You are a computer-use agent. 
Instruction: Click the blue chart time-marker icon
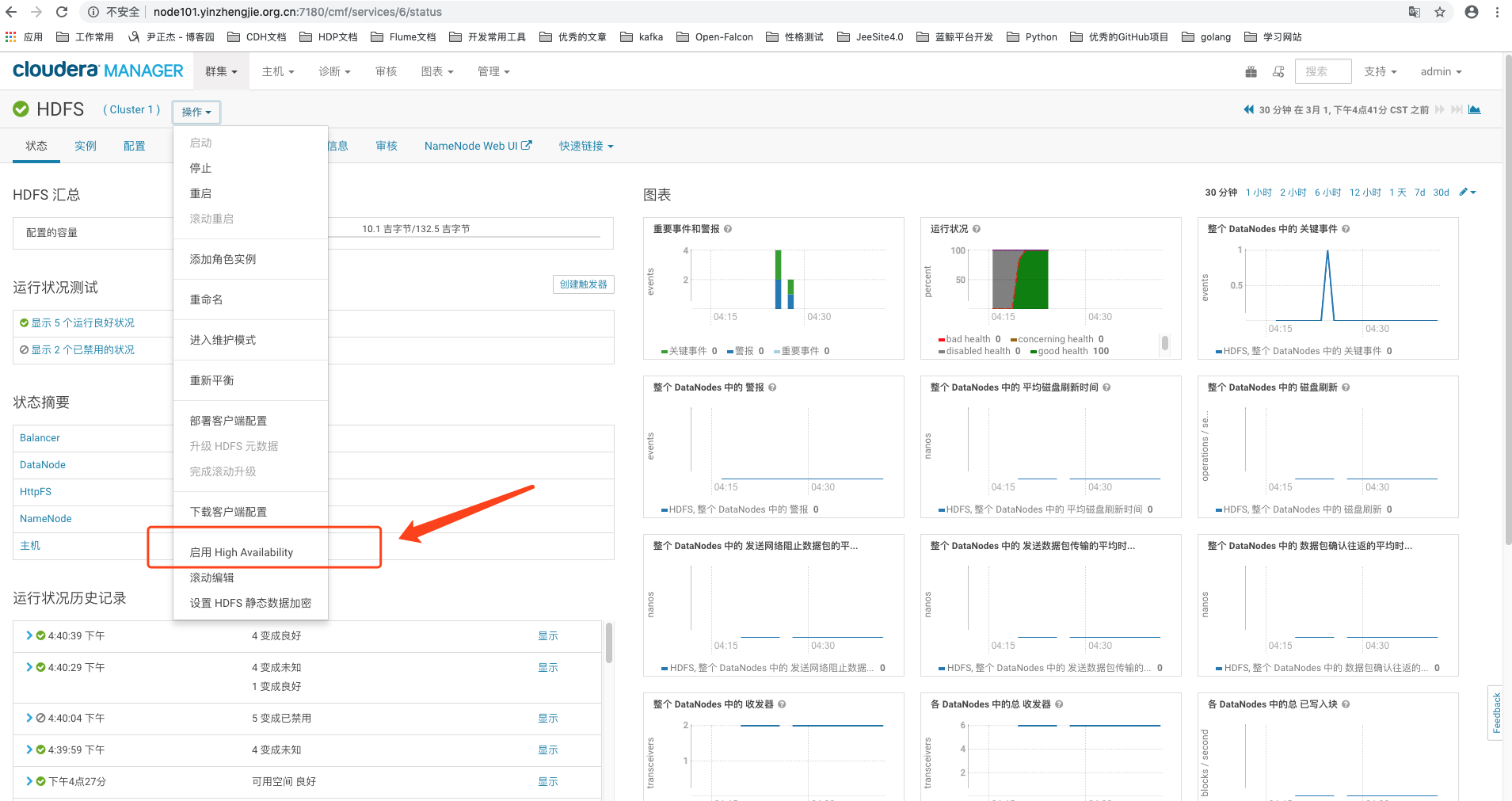tap(1474, 109)
